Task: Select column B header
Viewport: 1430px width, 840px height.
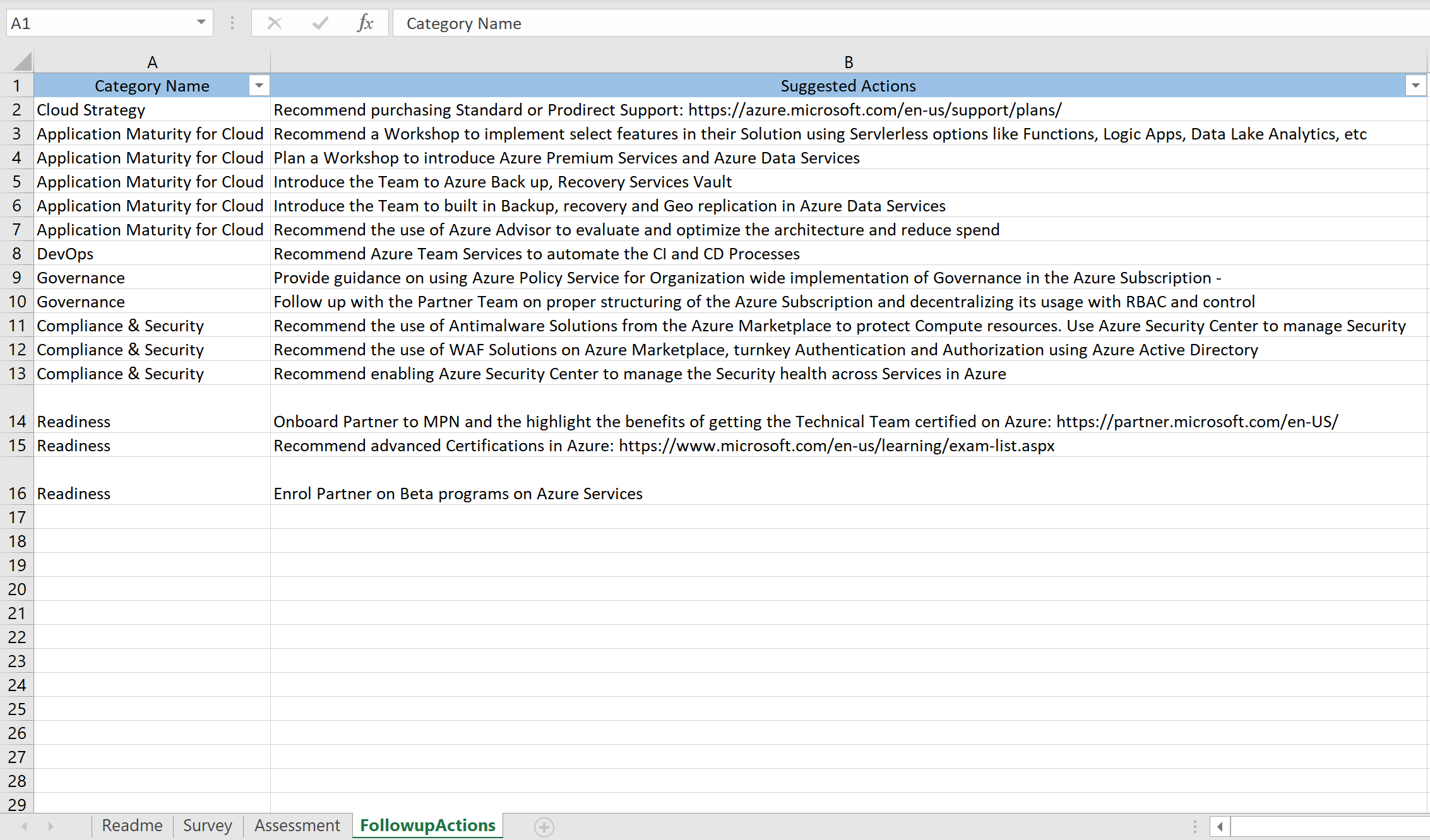Action: pyautogui.click(x=849, y=62)
